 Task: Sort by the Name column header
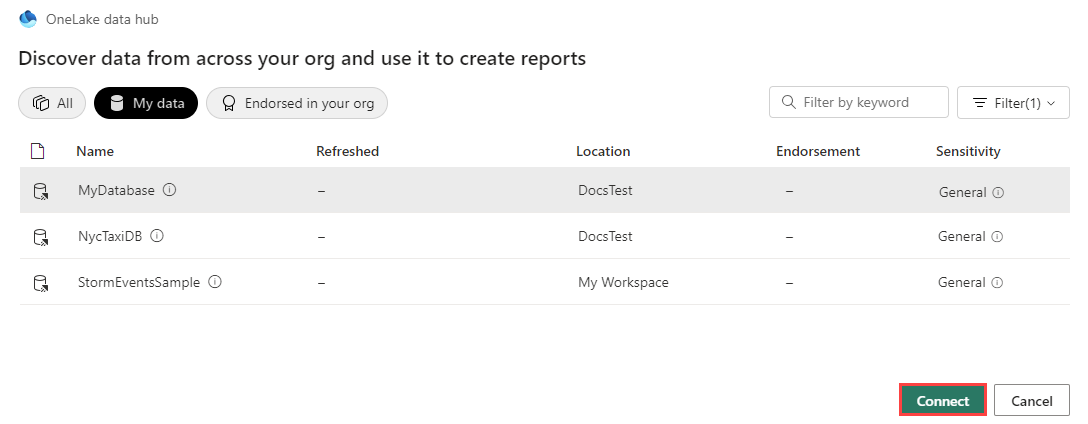click(95, 152)
